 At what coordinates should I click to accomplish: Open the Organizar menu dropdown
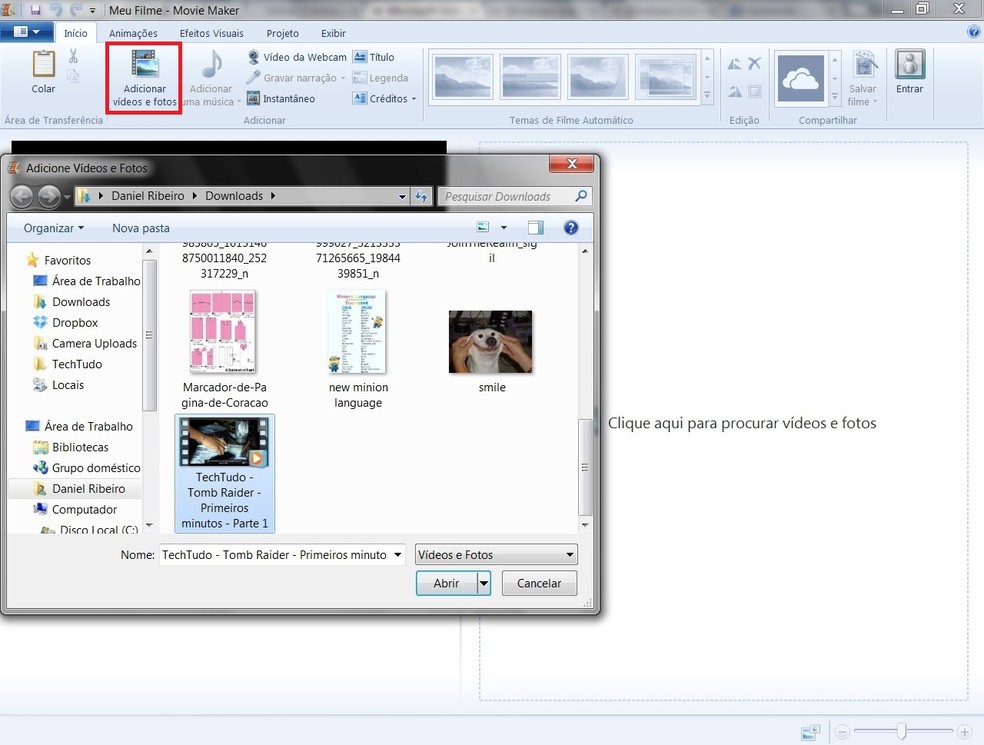54,228
